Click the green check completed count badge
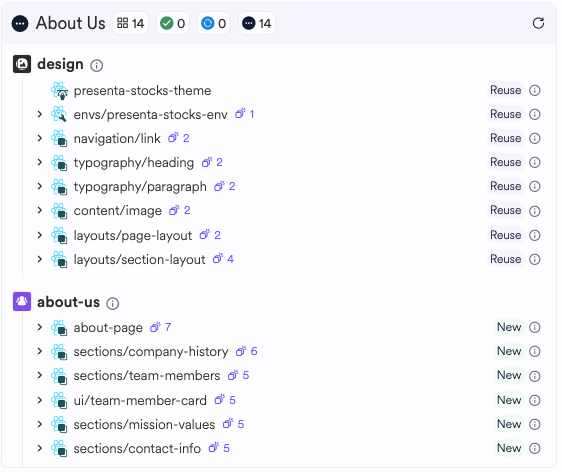The height and width of the screenshot is (472, 562). tap(172, 24)
